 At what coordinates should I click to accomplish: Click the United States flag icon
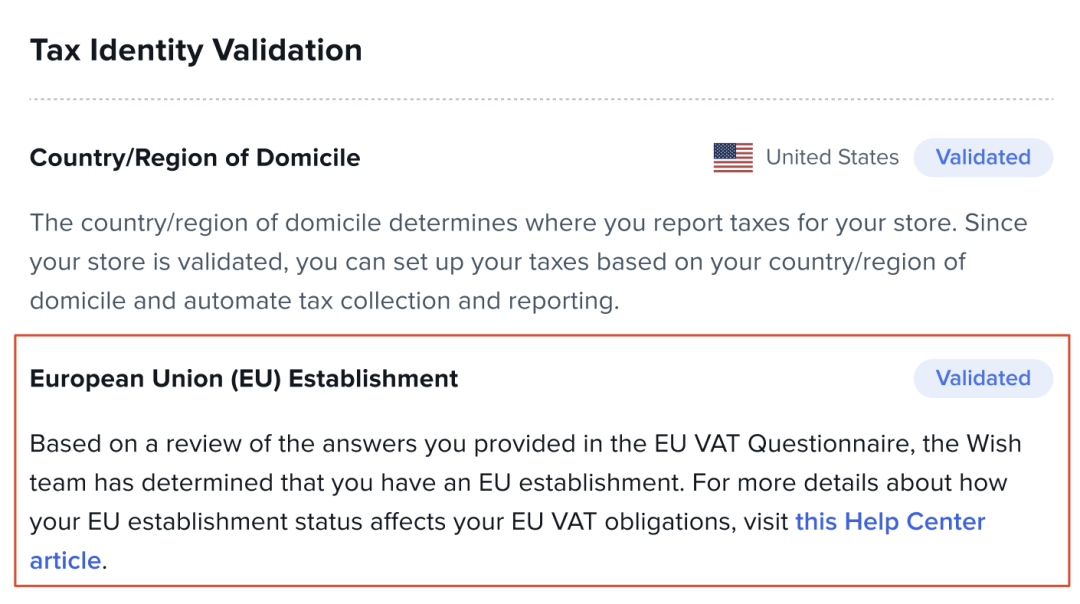pos(733,158)
